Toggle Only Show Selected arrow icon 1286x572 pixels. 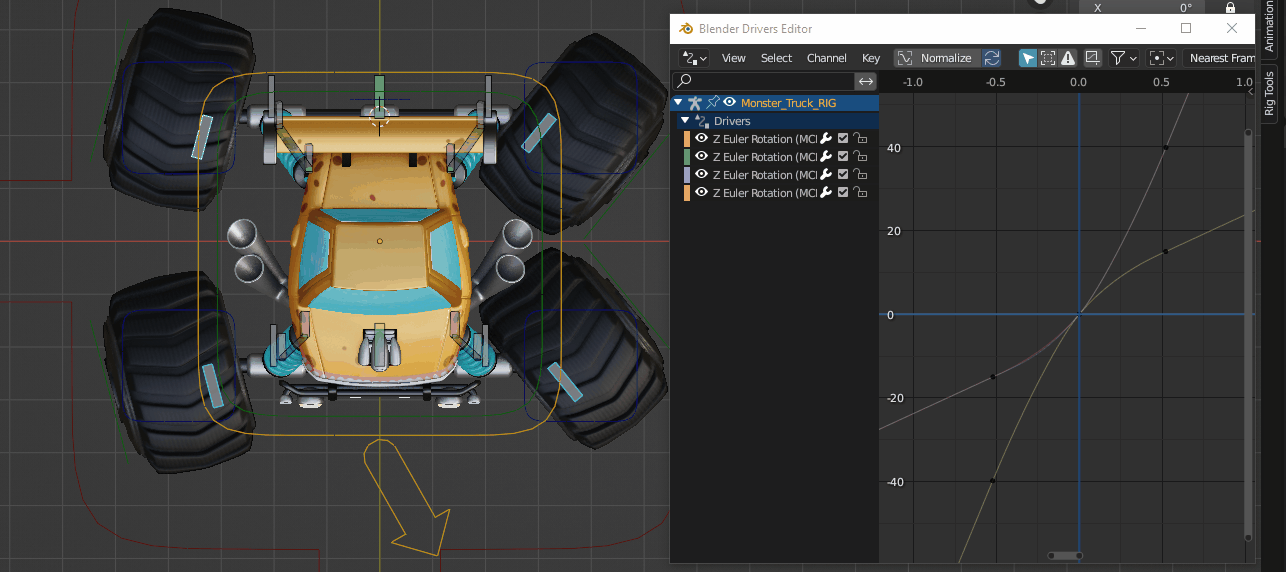1028,58
